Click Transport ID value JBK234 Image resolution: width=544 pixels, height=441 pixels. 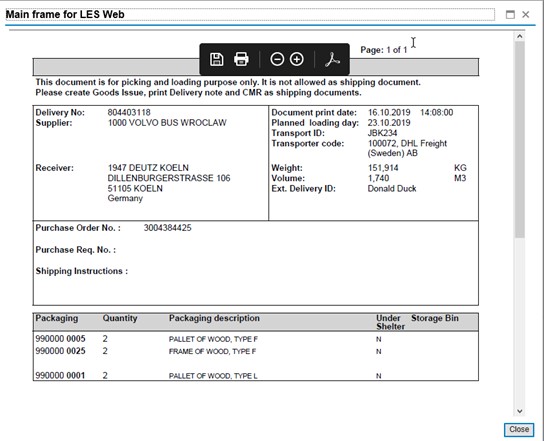[x=382, y=133]
